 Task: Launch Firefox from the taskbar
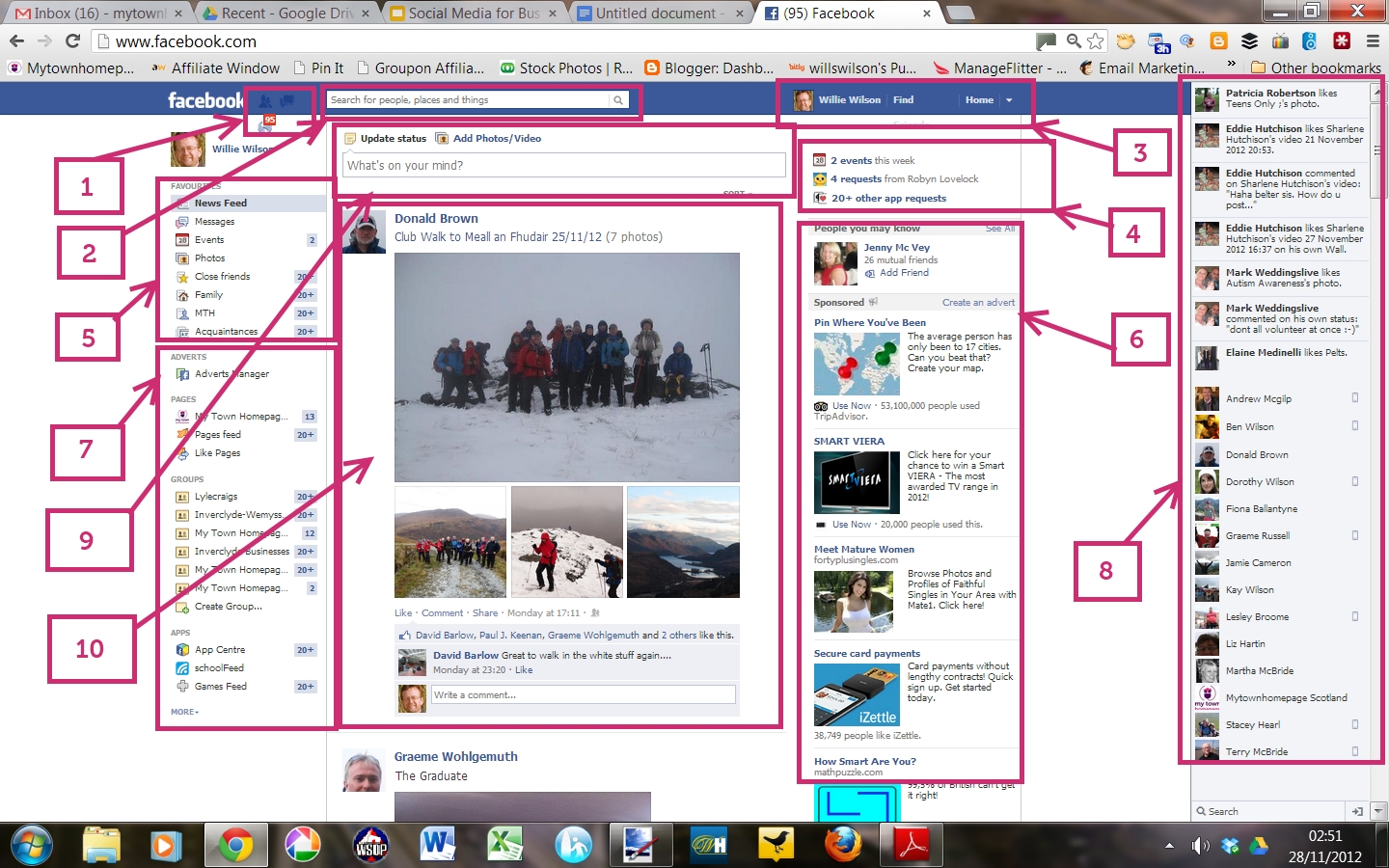pos(843,845)
